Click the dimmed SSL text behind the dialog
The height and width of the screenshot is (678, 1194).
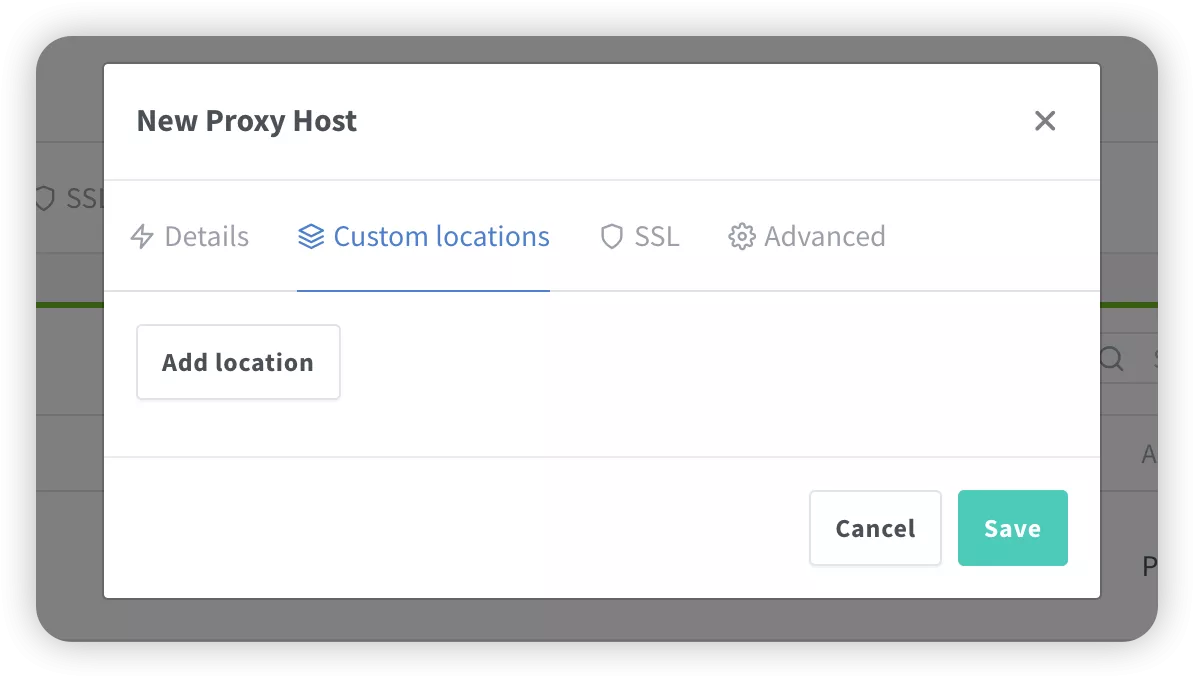click(84, 198)
